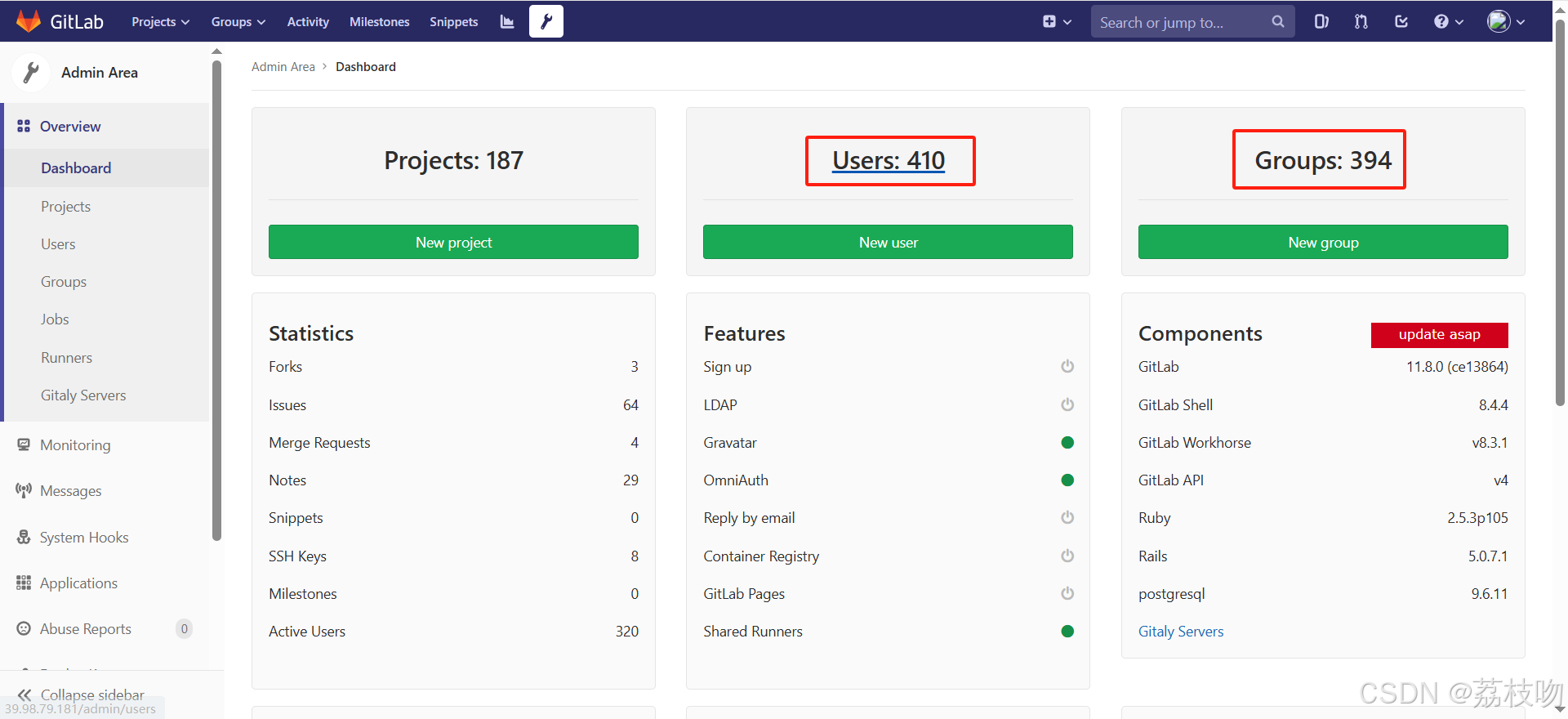Click the Monitoring icon in sidebar
Image resolution: width=1568 pixels, height=719 pixels.
point(24,445)
